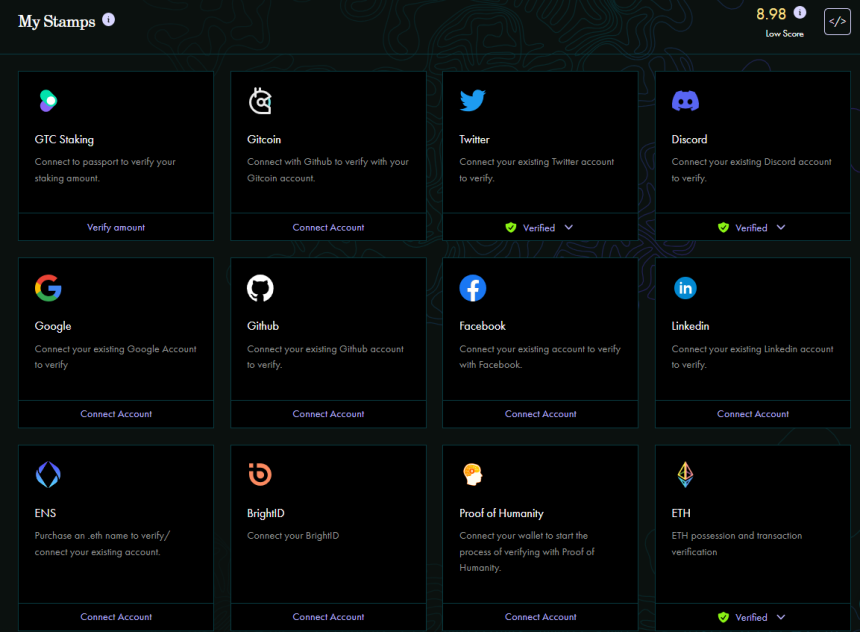Click the Discord logo icon
The height and width of the screenshot is (632, 860).
[x=685, y=101]
